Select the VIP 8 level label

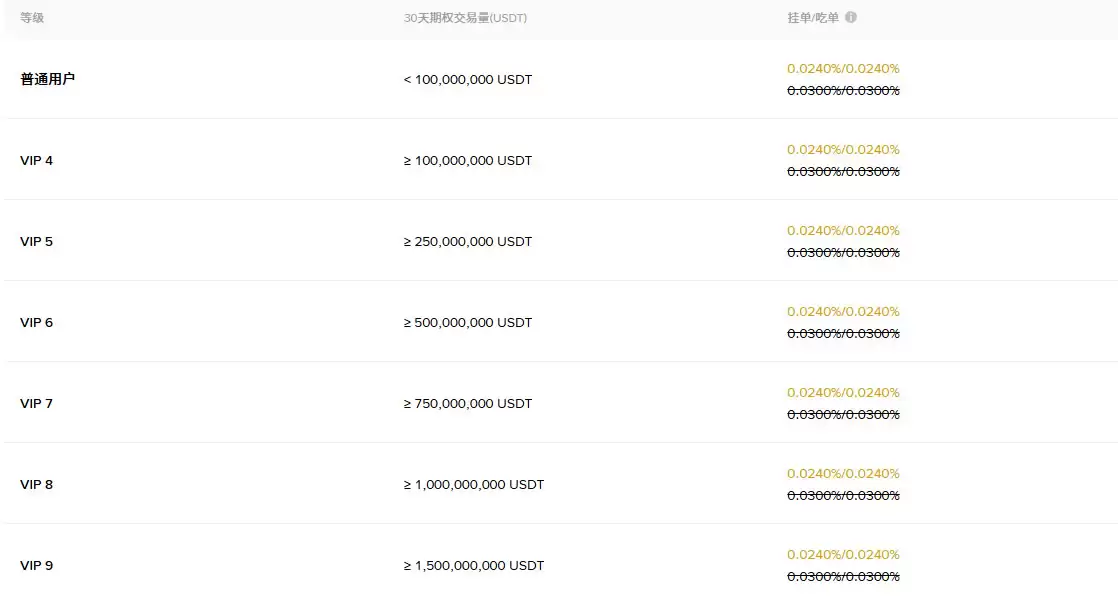[x=37, y=484]
